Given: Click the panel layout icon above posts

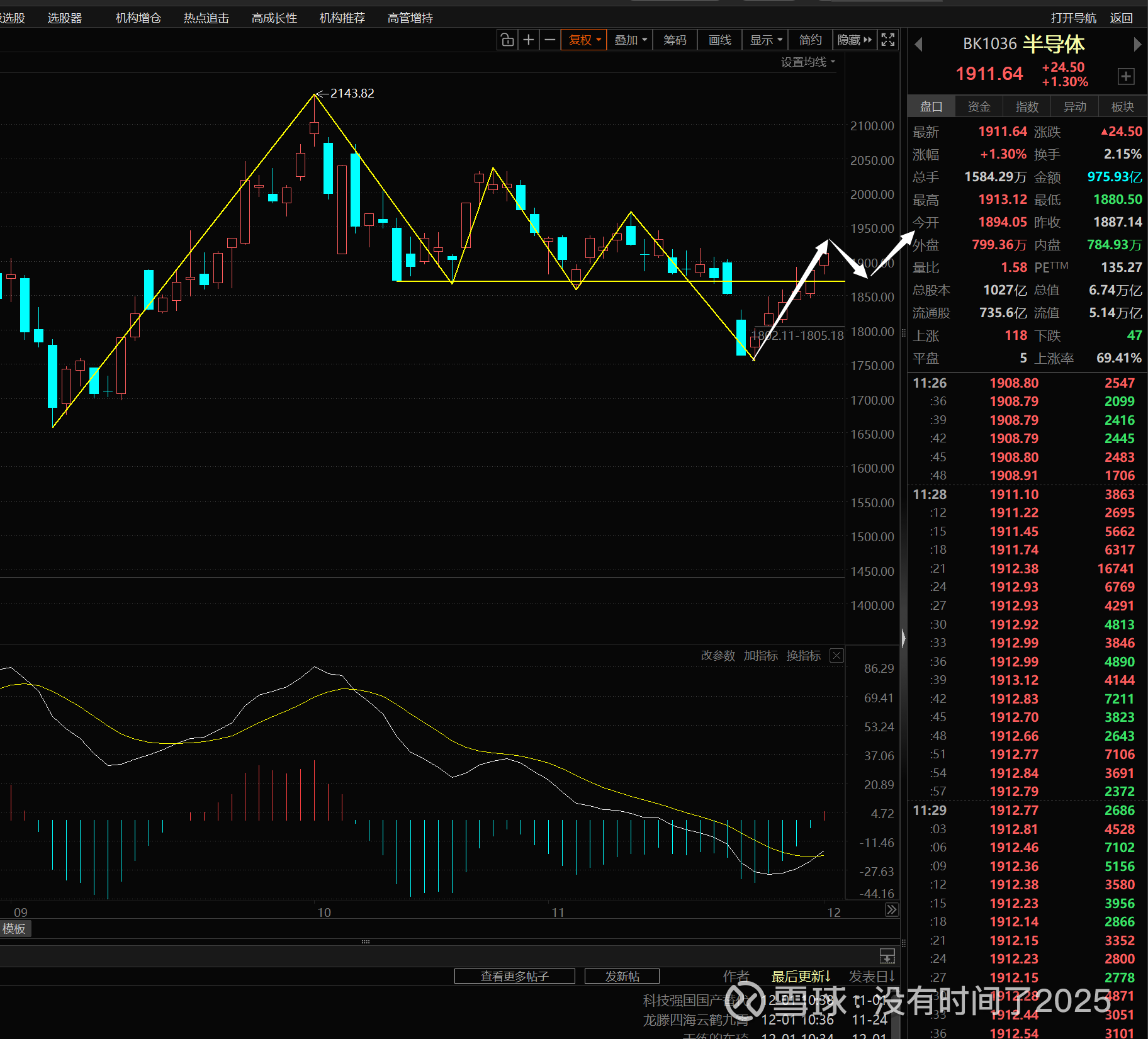Looking at the screenshot, I should coord(887,955).
